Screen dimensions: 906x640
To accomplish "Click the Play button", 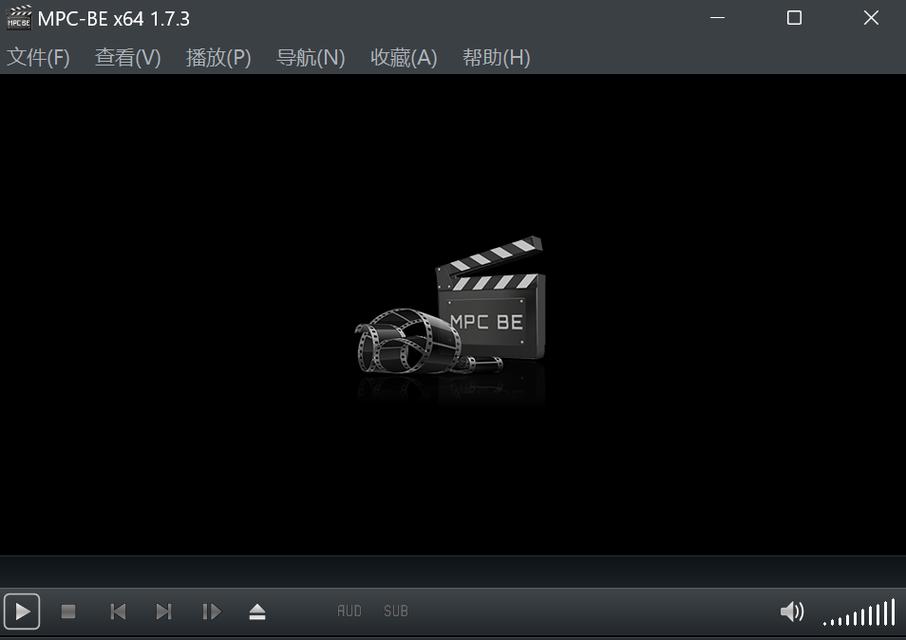I will pos(22,611).
